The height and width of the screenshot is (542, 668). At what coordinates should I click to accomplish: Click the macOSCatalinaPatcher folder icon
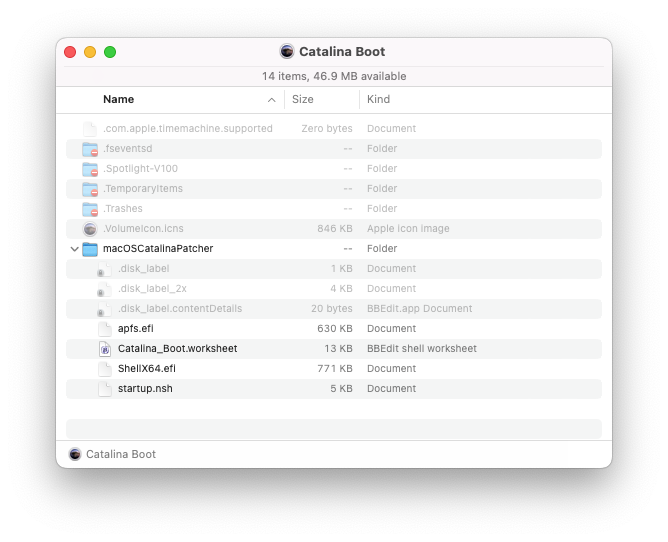(90, 249)
